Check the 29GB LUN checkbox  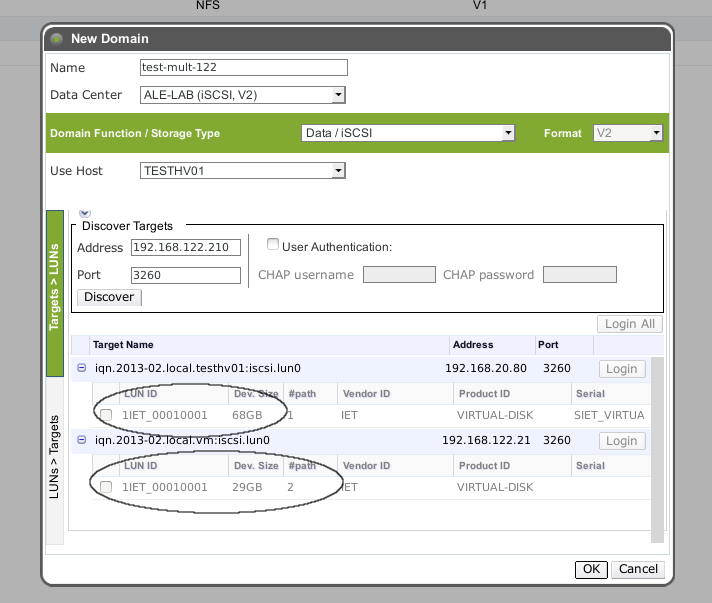pos(106,487)
